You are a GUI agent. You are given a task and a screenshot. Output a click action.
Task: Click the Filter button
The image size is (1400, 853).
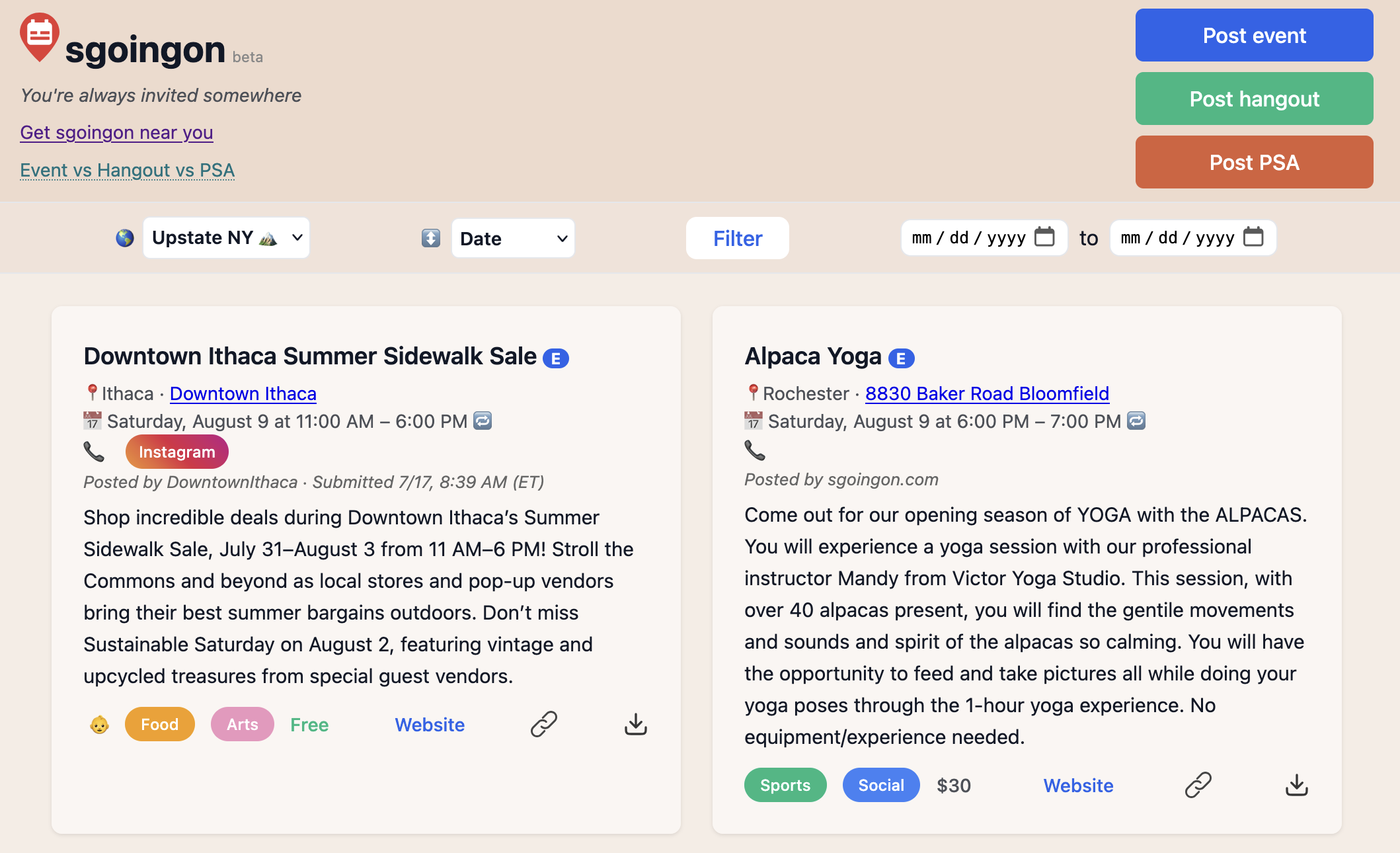pyautogui.click(x=738, y=238)
